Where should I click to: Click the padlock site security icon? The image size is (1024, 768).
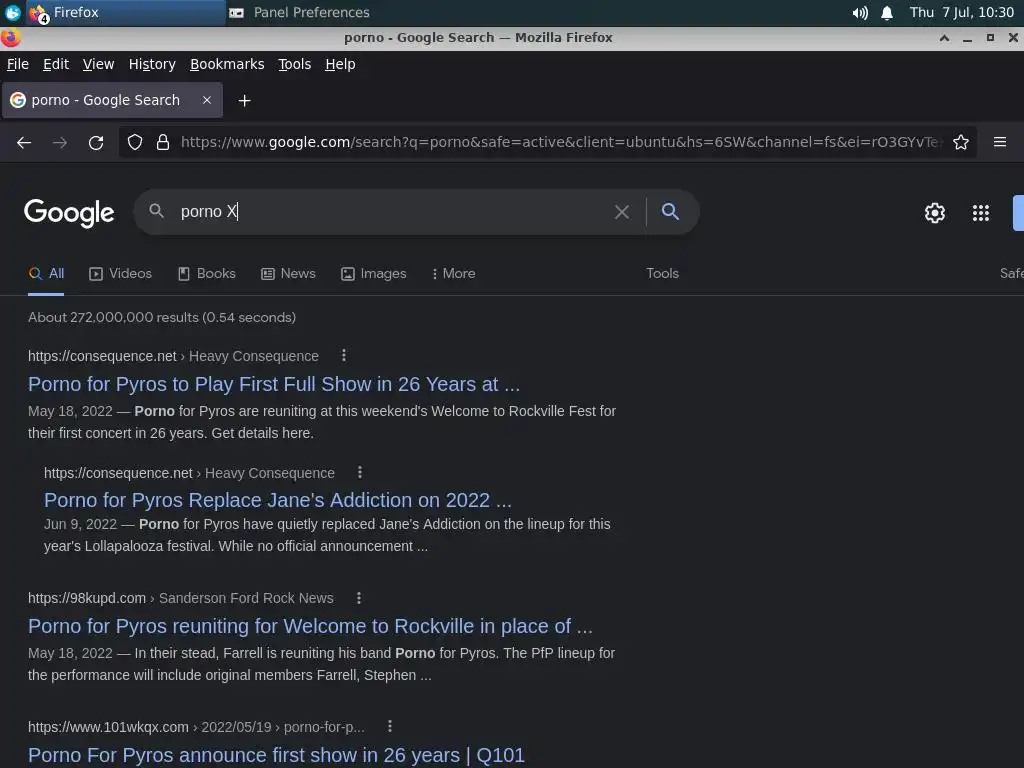[x=163, y=142]
